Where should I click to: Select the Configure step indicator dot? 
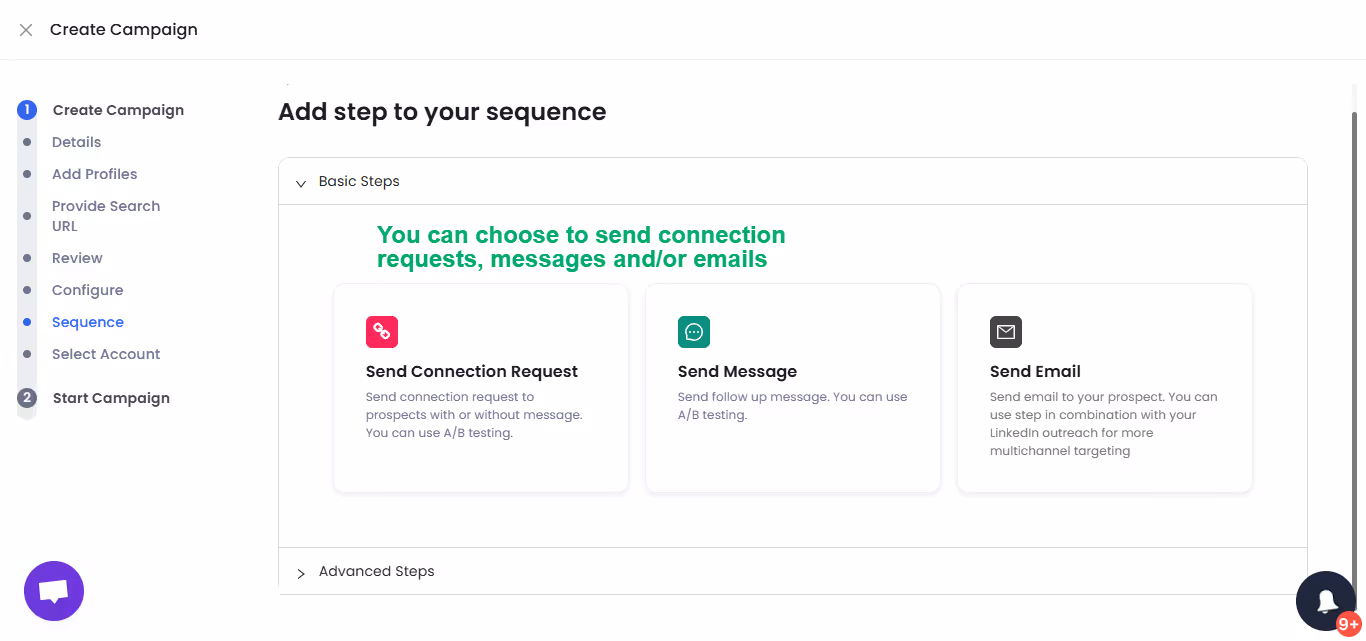click(x=27, y=289)
